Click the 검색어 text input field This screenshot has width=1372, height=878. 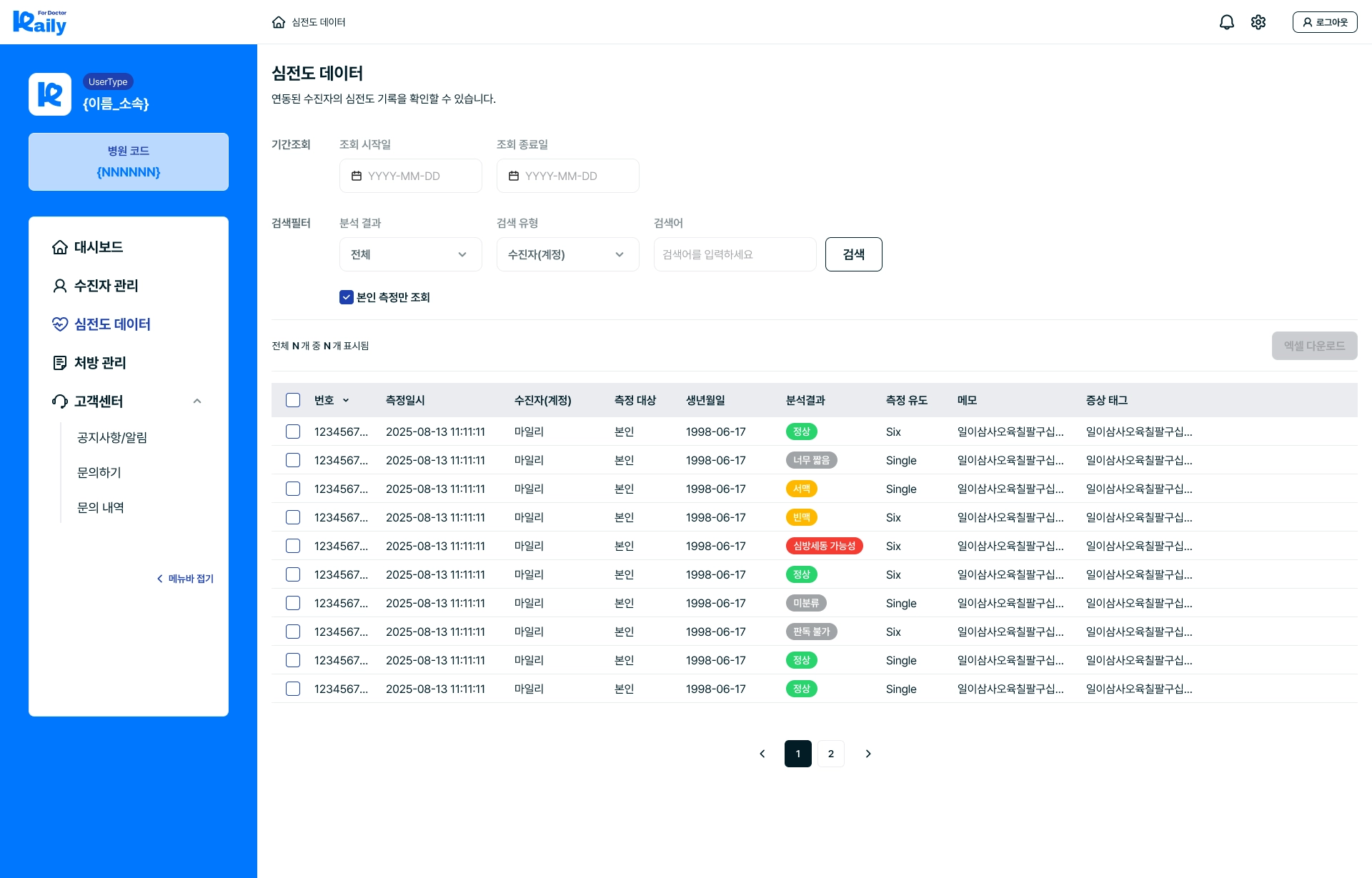tap(735, 254)
